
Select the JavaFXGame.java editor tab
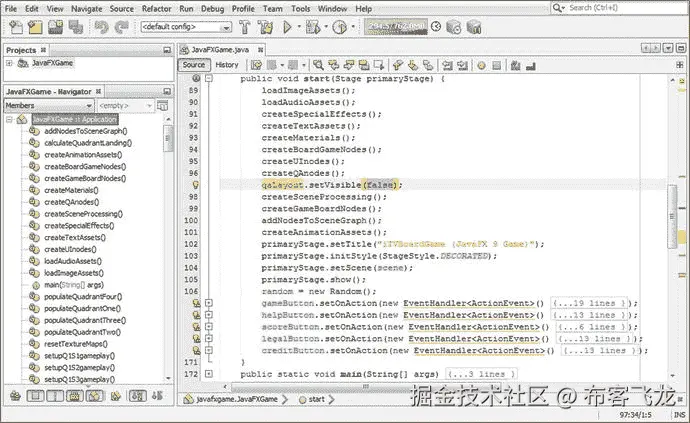click(x=221, y=50)
